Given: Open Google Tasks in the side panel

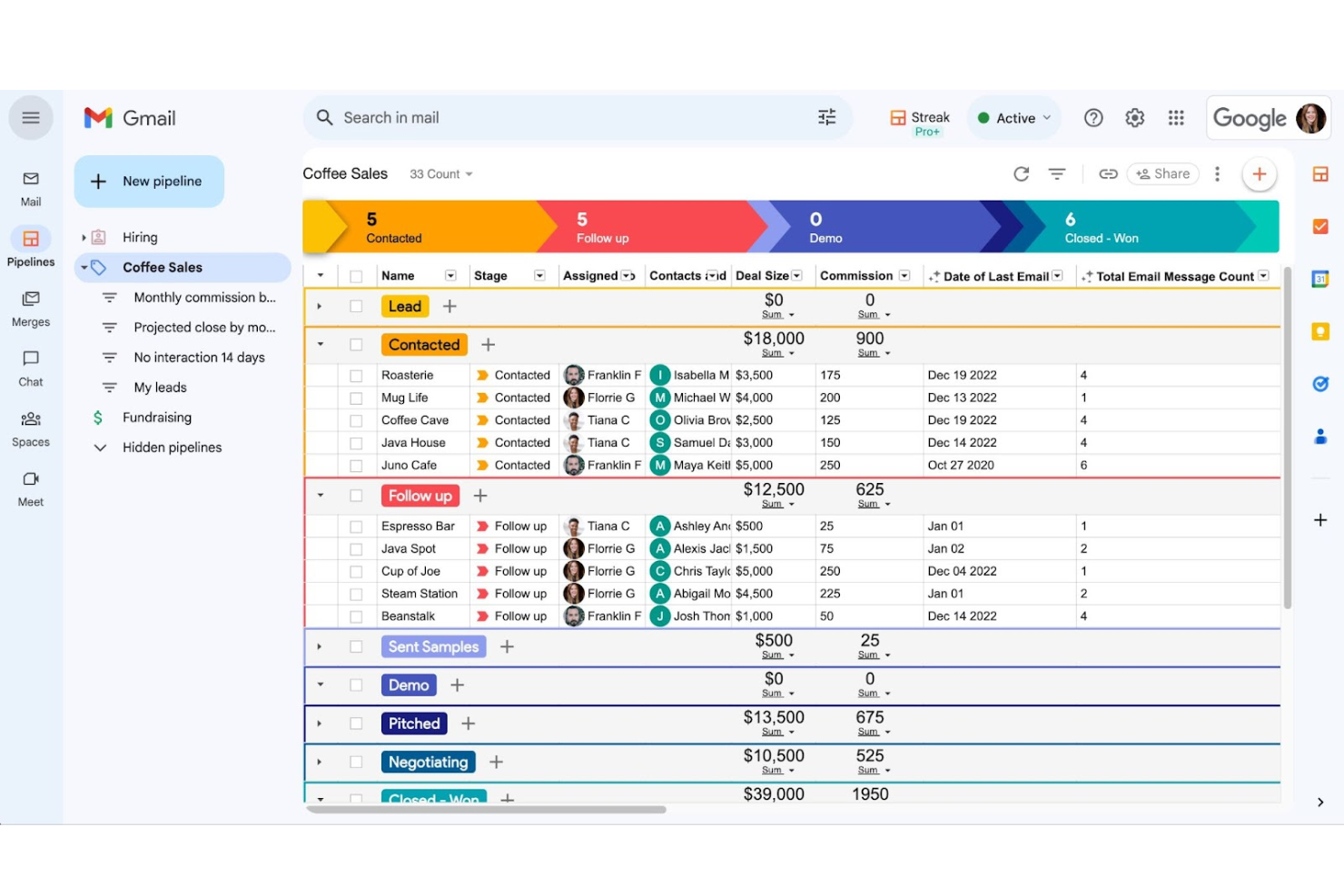Looking at the screenshot, I should [x=1320, y=384].
